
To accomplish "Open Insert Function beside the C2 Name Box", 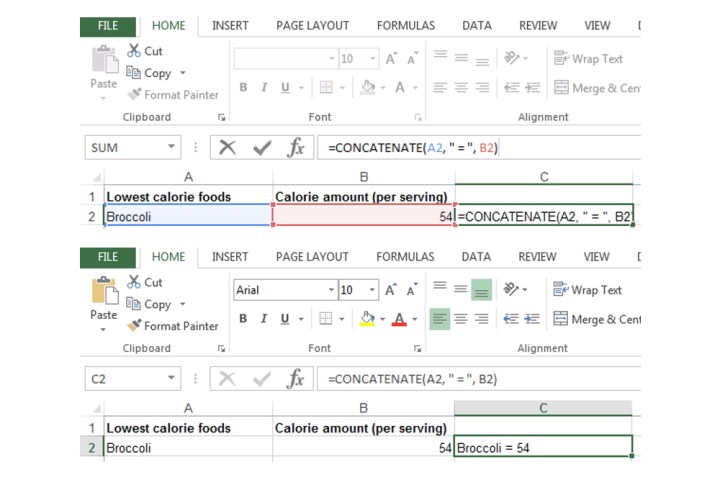I will 296,380.
